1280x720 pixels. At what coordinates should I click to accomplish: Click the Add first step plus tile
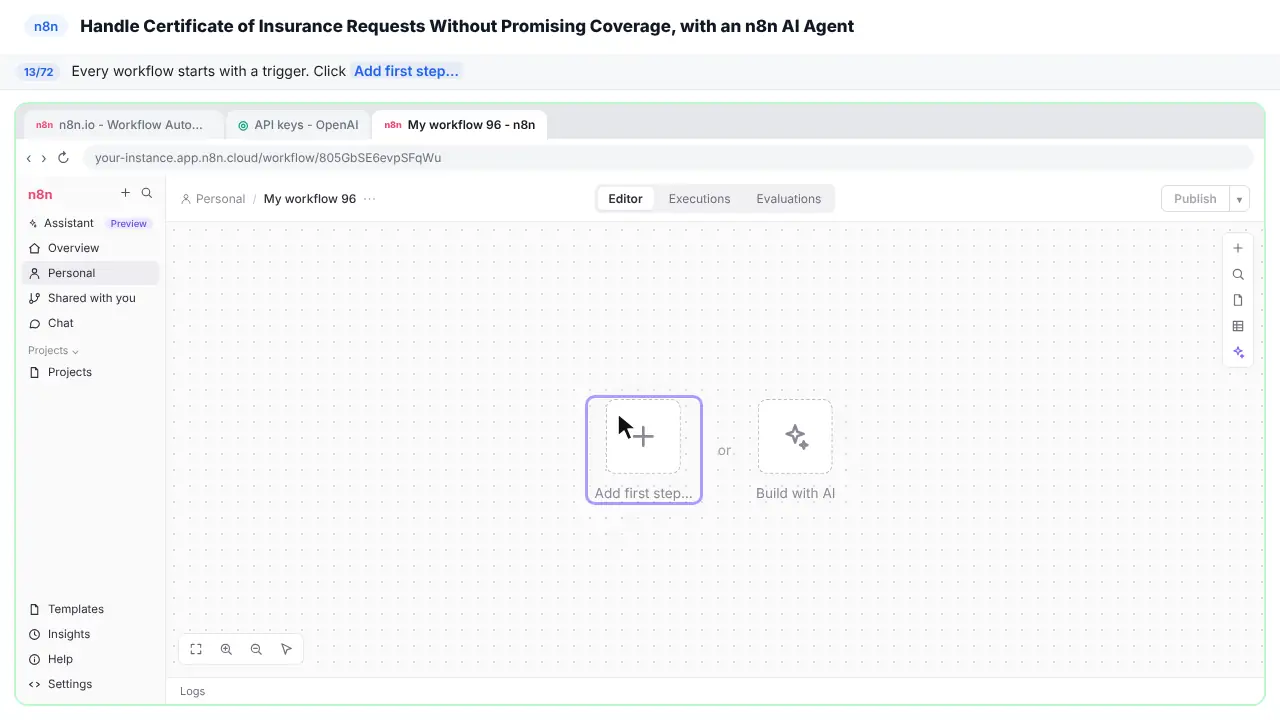643,437
